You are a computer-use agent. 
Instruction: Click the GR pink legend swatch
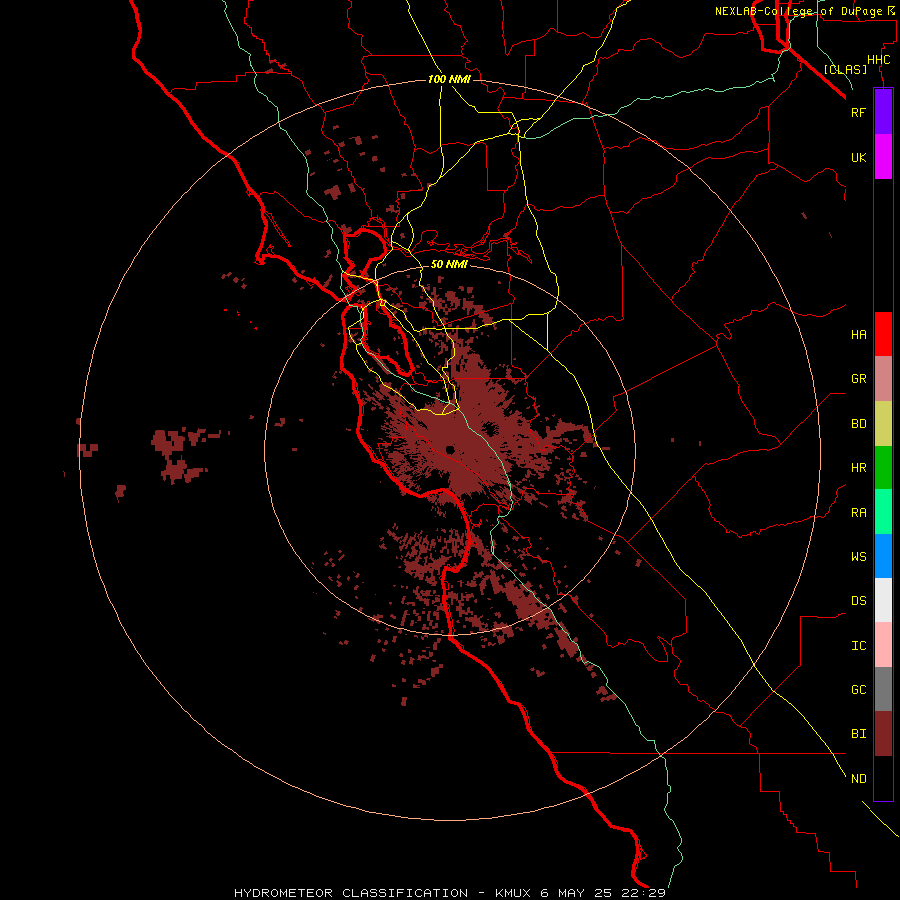(x=883, y=379)
